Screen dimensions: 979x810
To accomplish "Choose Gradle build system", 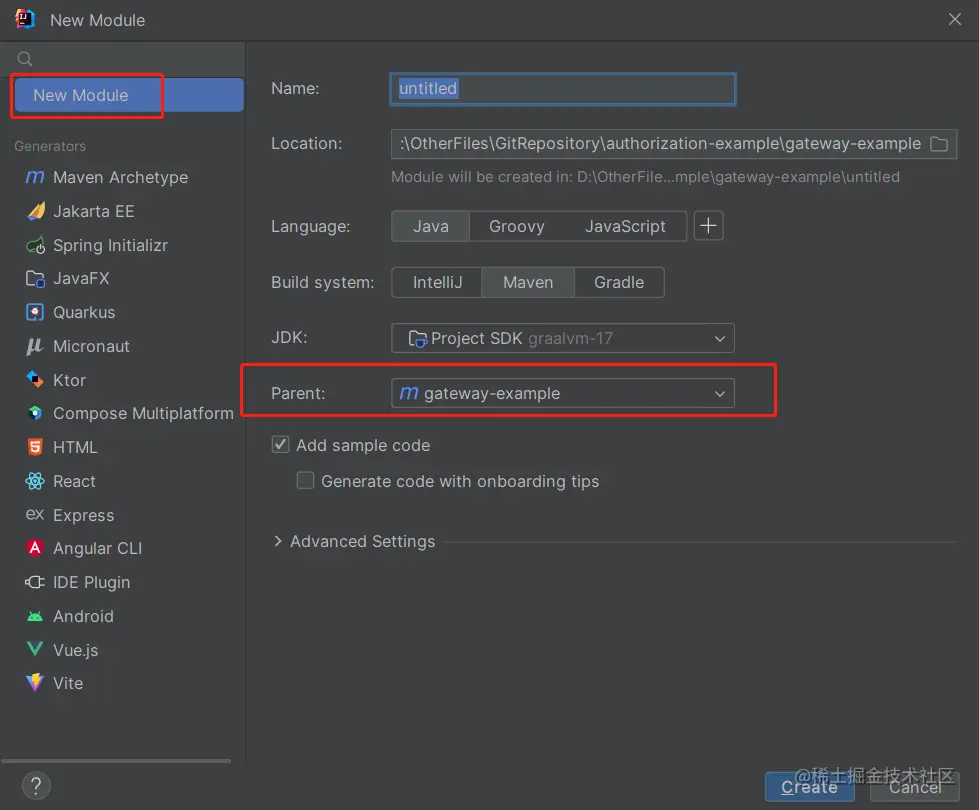I will 619,282.
